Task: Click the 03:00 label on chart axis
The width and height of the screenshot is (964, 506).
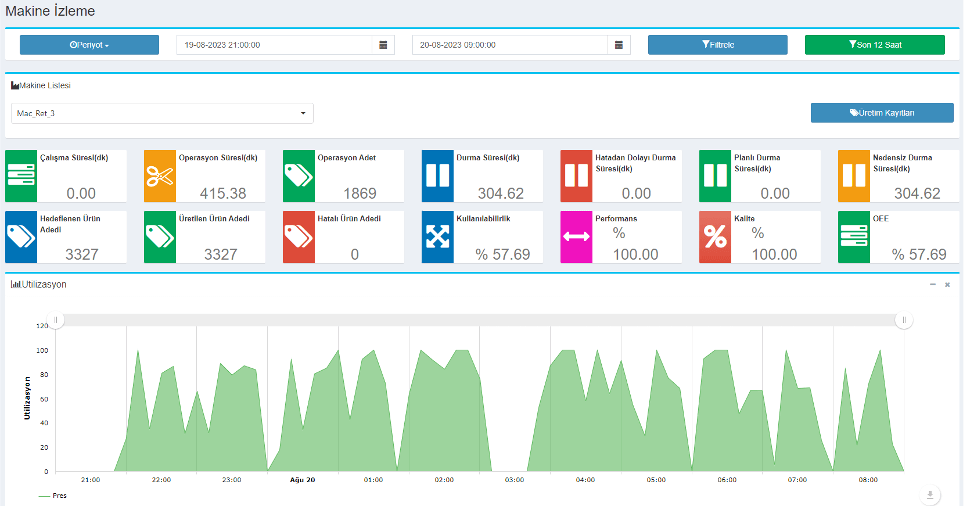Action: [515, 480]
